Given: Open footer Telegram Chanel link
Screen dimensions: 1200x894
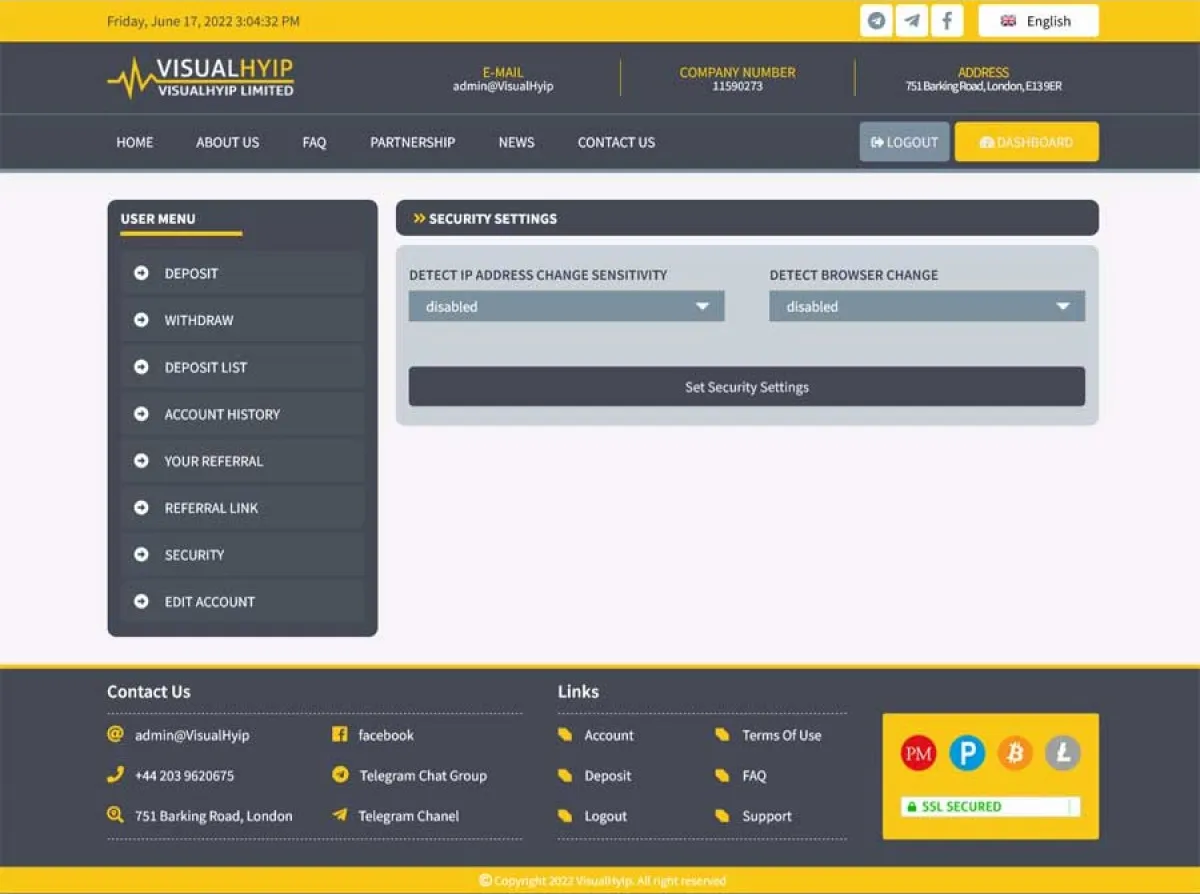Looking at the screenshot, I should [x=409, y=816].
